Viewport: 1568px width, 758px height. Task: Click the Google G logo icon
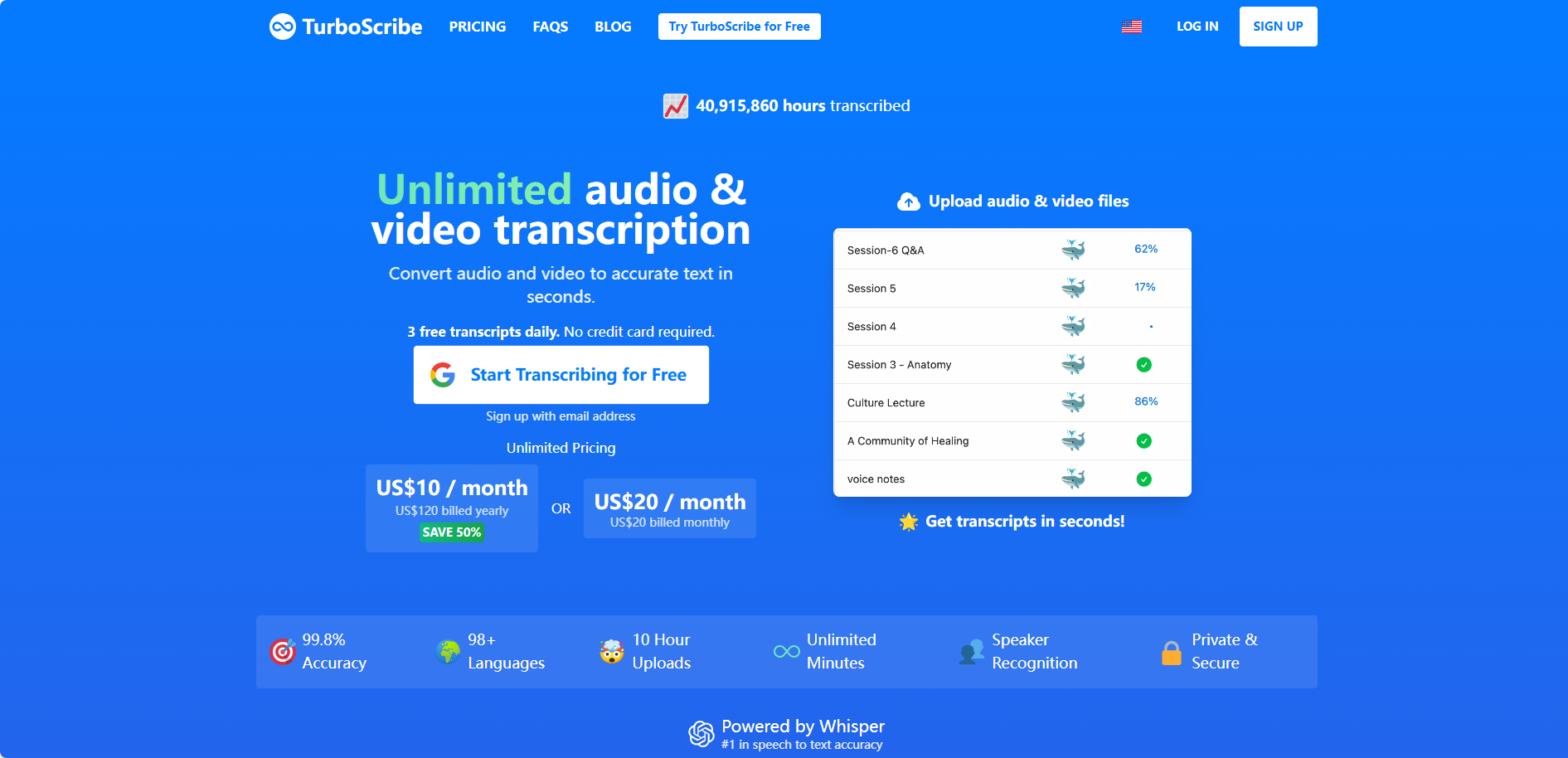click(443, 375)
